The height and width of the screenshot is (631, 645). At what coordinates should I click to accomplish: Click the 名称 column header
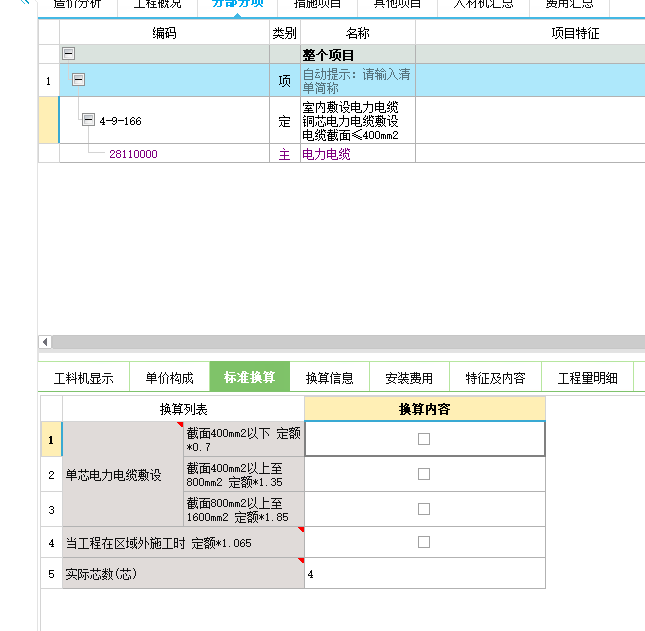(x=357, y=32)
